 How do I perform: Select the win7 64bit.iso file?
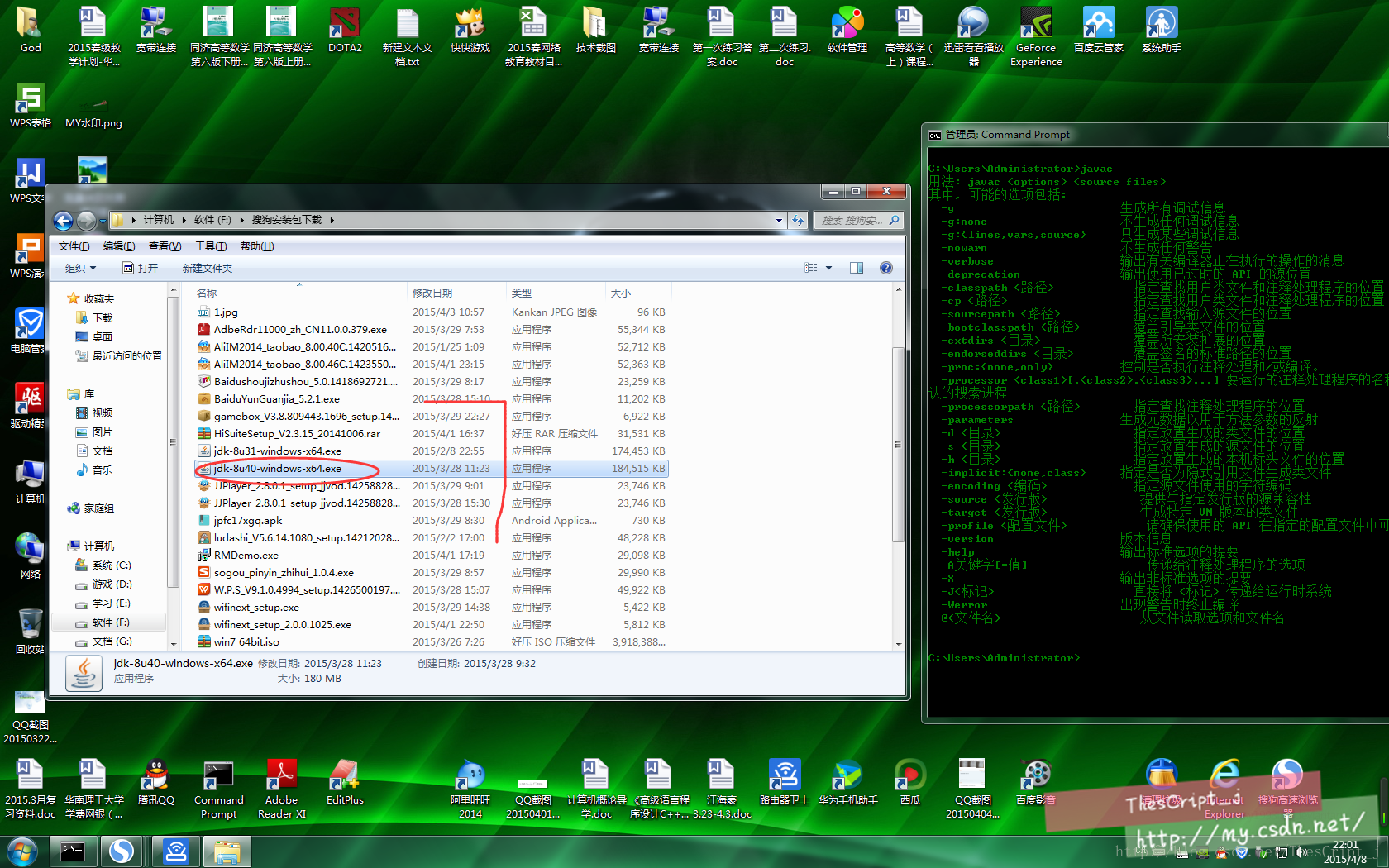point(431,641)
